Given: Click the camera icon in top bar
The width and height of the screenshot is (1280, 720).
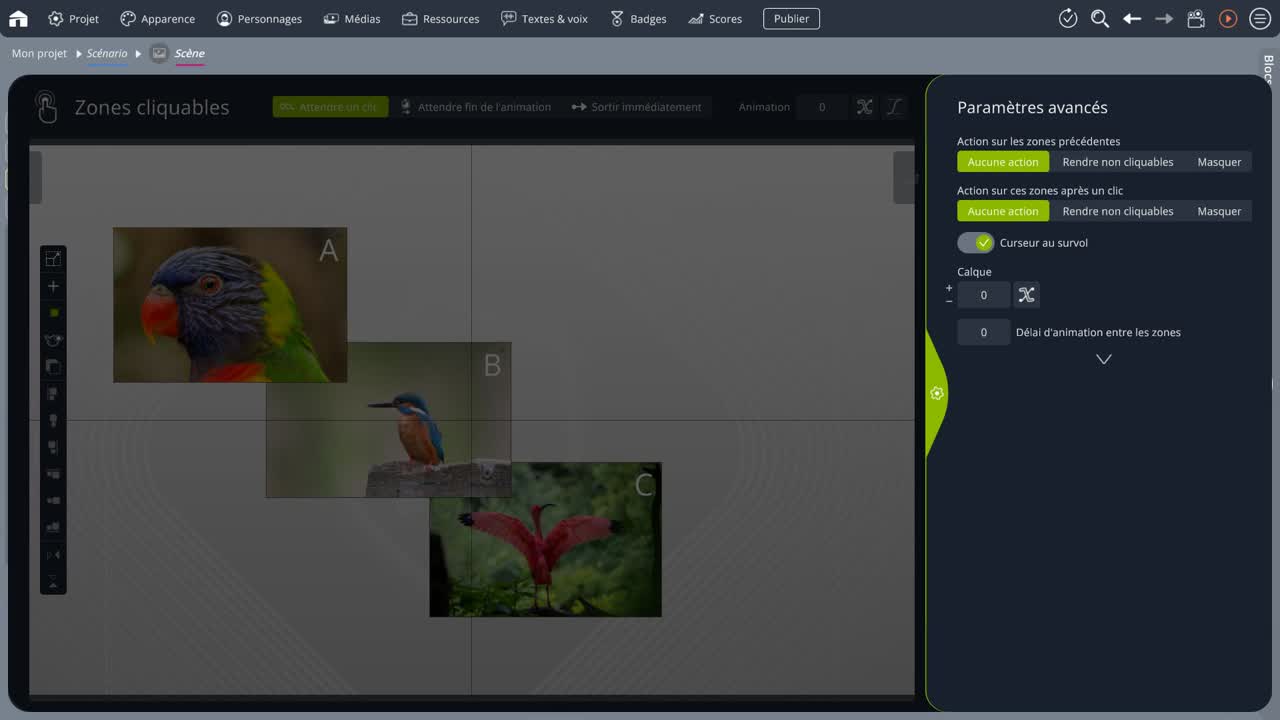Looking at the screenshot, I should (1195, 18).
